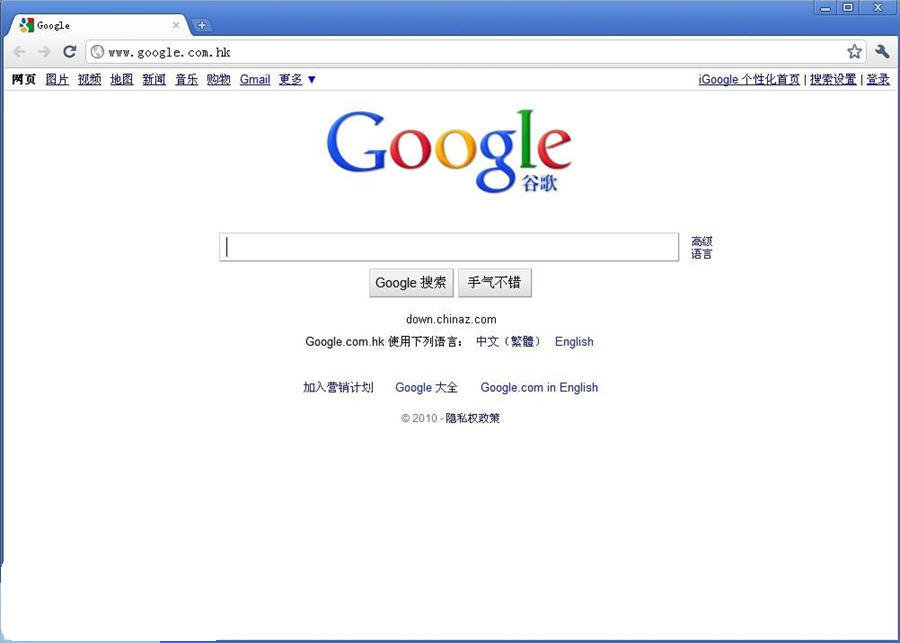Open the 图片 (Images) link

[57, 80]
